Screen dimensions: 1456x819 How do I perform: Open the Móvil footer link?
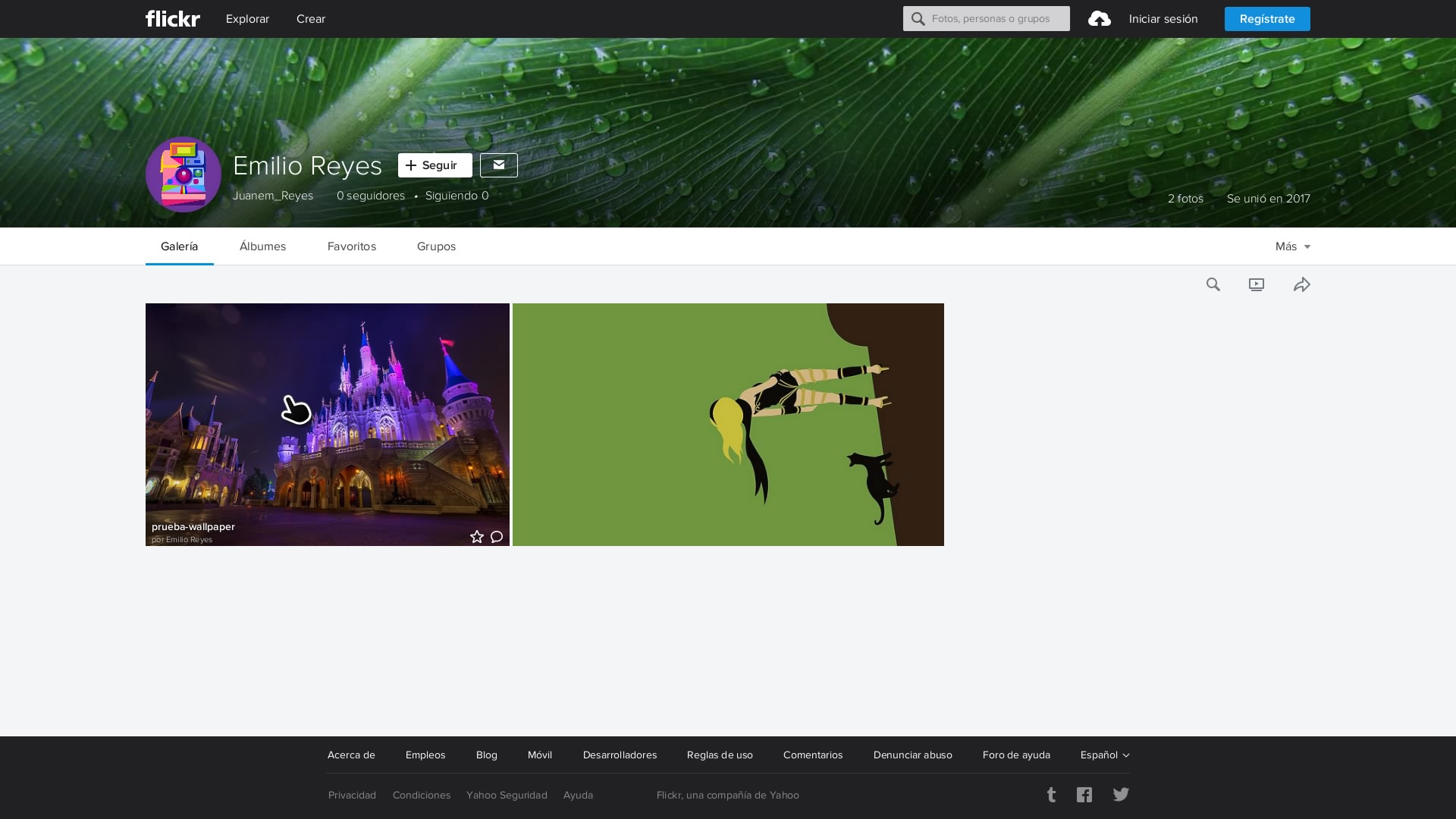click(x=540, y=755)
